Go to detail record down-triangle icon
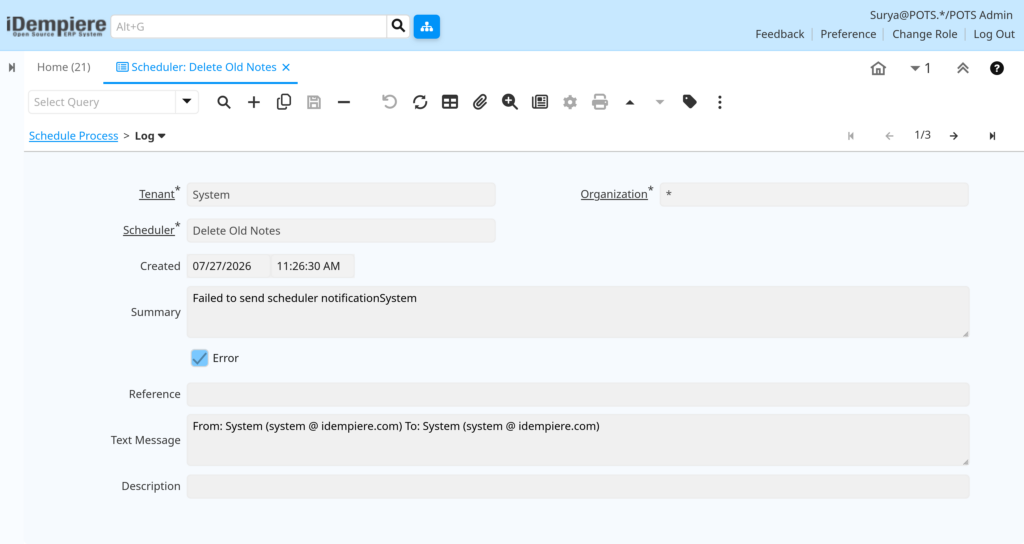1024x544 pixels. tap(660, 103)
